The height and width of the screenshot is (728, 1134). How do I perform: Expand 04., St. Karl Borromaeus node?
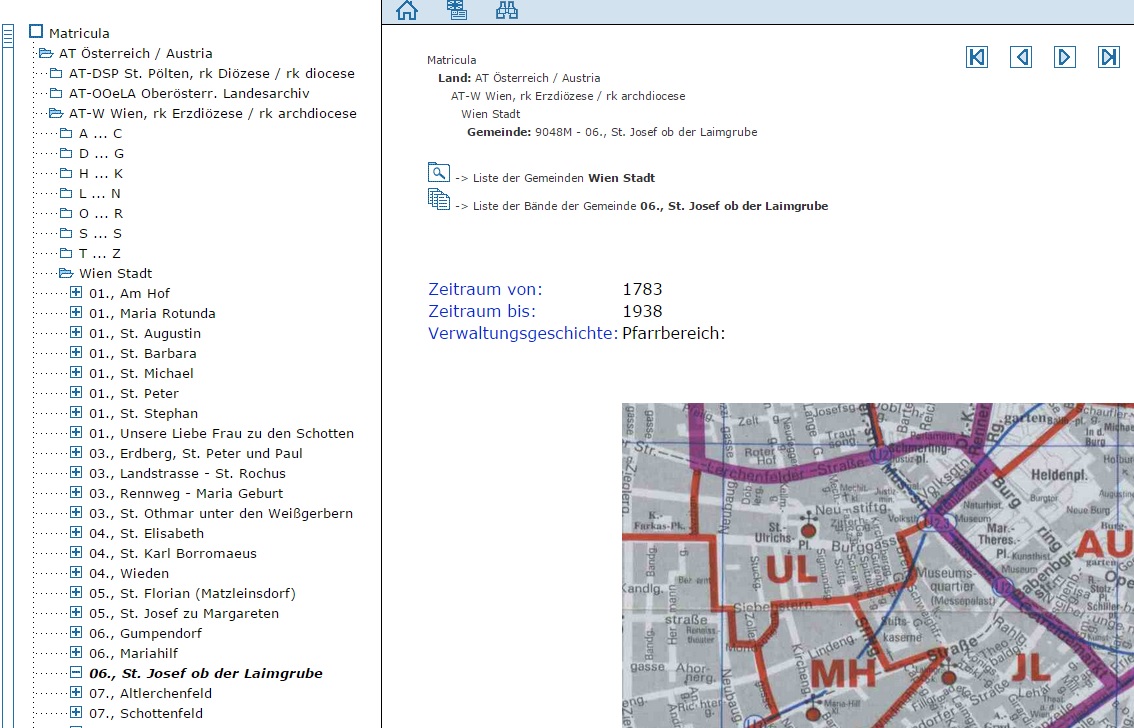tap(76, 553)
